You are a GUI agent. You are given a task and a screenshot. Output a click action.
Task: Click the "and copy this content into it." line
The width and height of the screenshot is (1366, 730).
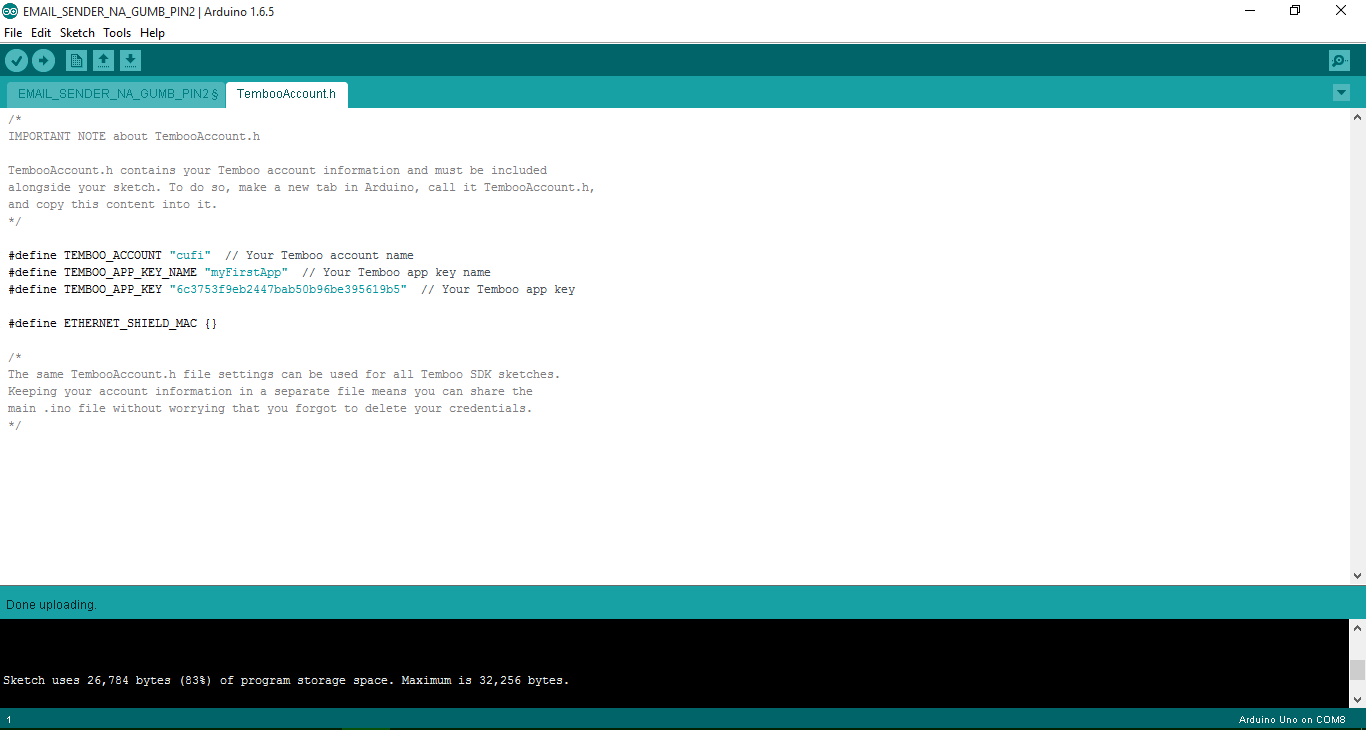pyautogui.click(x=112, y=205)
